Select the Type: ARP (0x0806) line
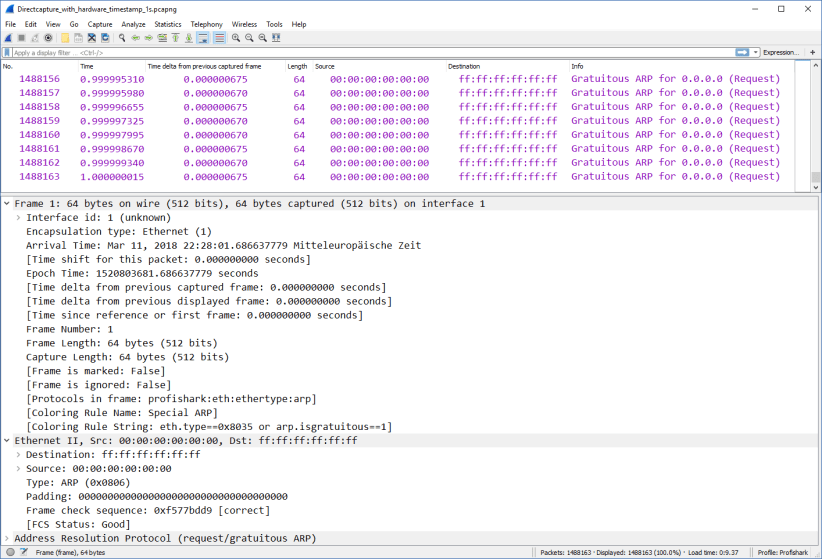Image resolution: width=822 pixels, height=559 pixels. (78, 482)
